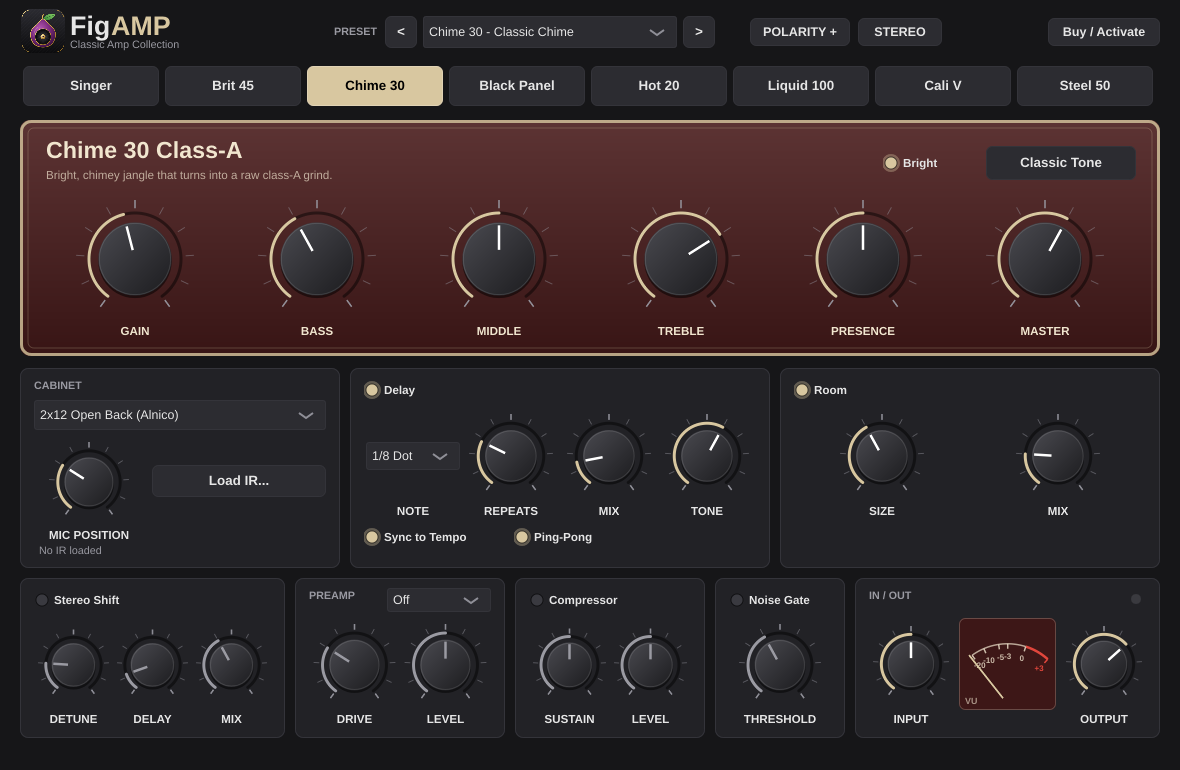Screen dimensions: 1180x770
Task: Click the In/Out indicator LED
Action: tap(1136, 599)
